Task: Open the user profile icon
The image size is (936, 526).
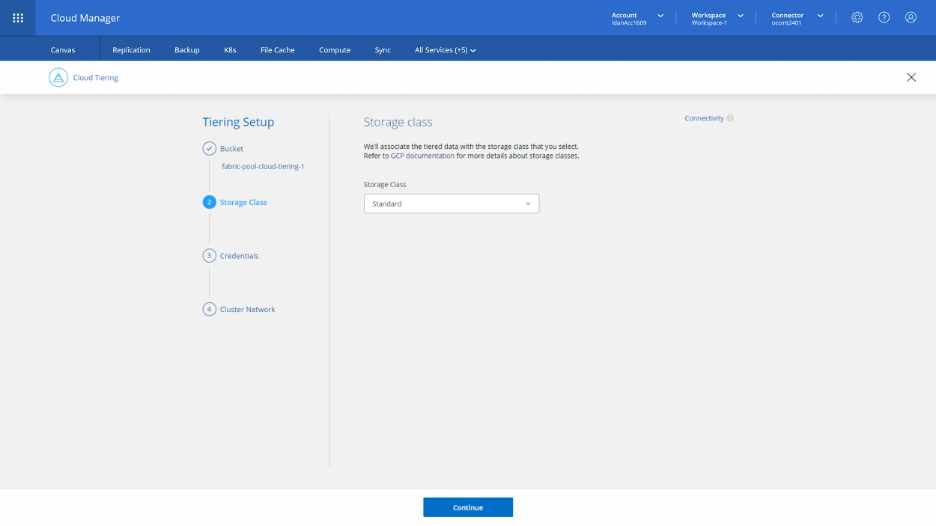Action: [x=911, y=17]
